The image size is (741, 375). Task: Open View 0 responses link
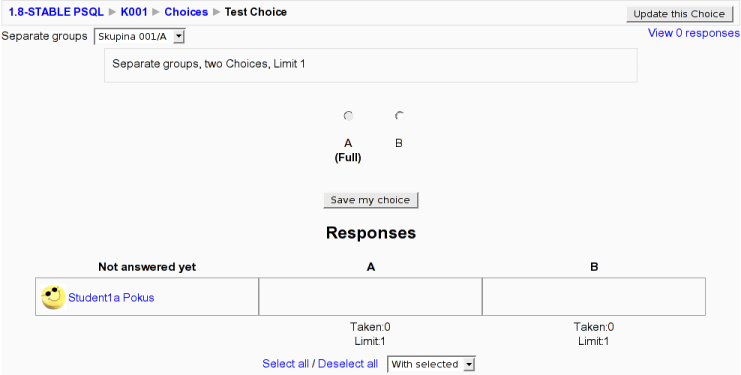click(x=693, y=33)
